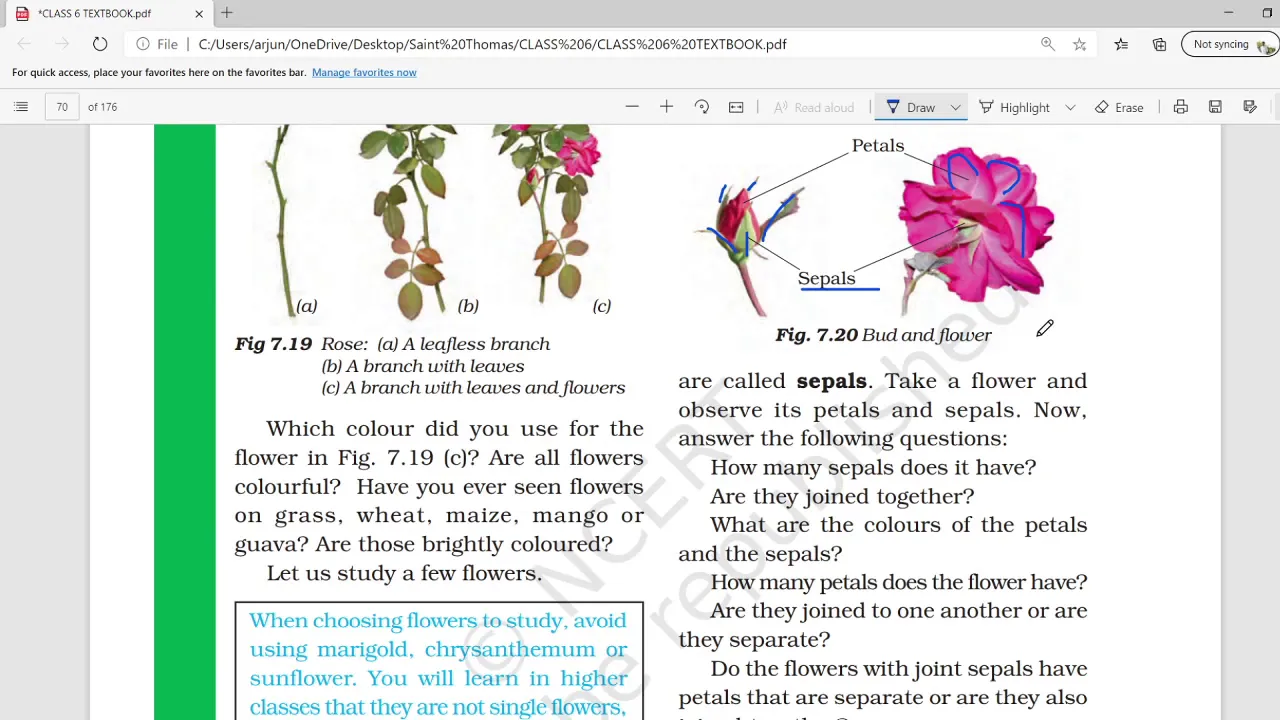Viewport: 1280px width, 720px height.
Task: Toggle PDF table of contents sidebar
Action: tap(21, 107)
